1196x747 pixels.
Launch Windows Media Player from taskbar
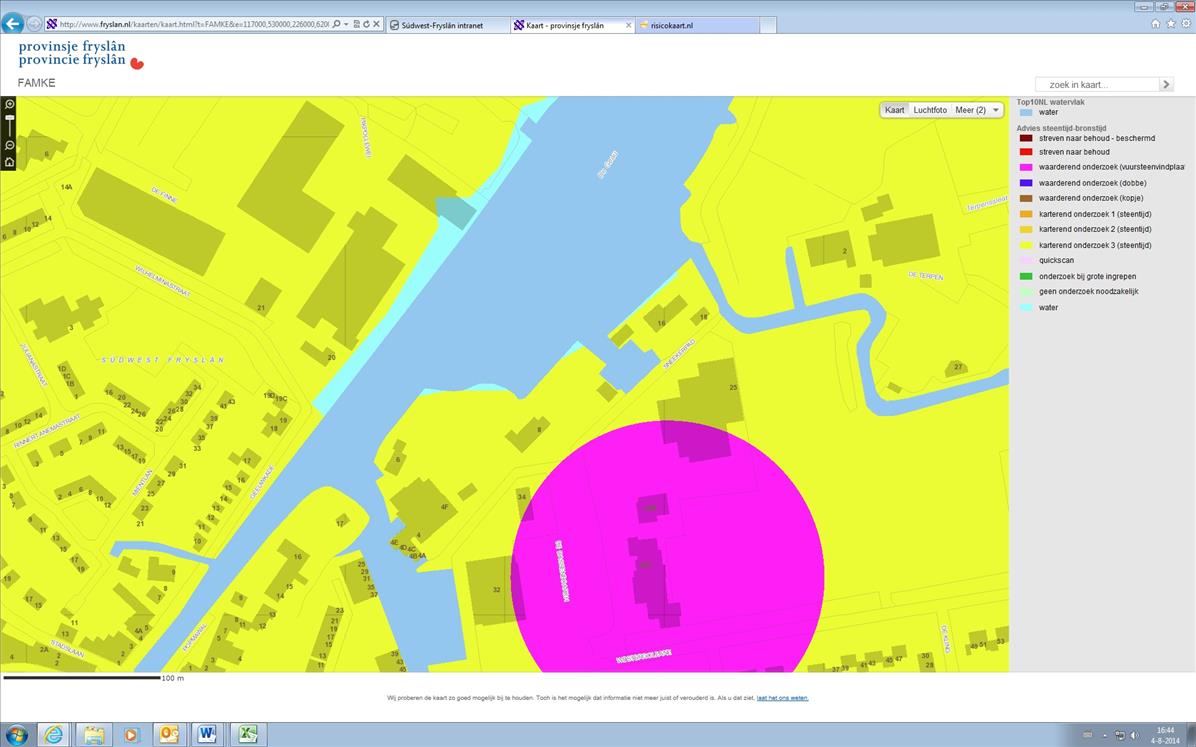131,735
